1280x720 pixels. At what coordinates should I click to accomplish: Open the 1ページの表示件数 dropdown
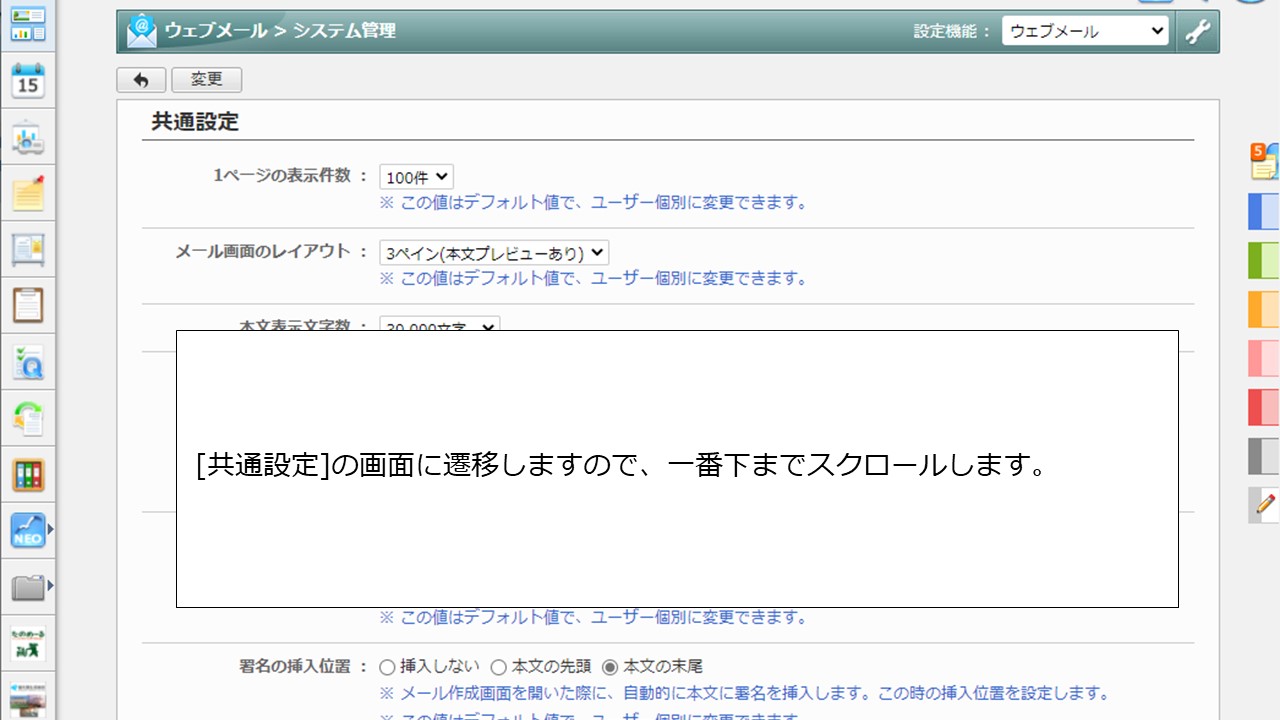pos(416,177)
